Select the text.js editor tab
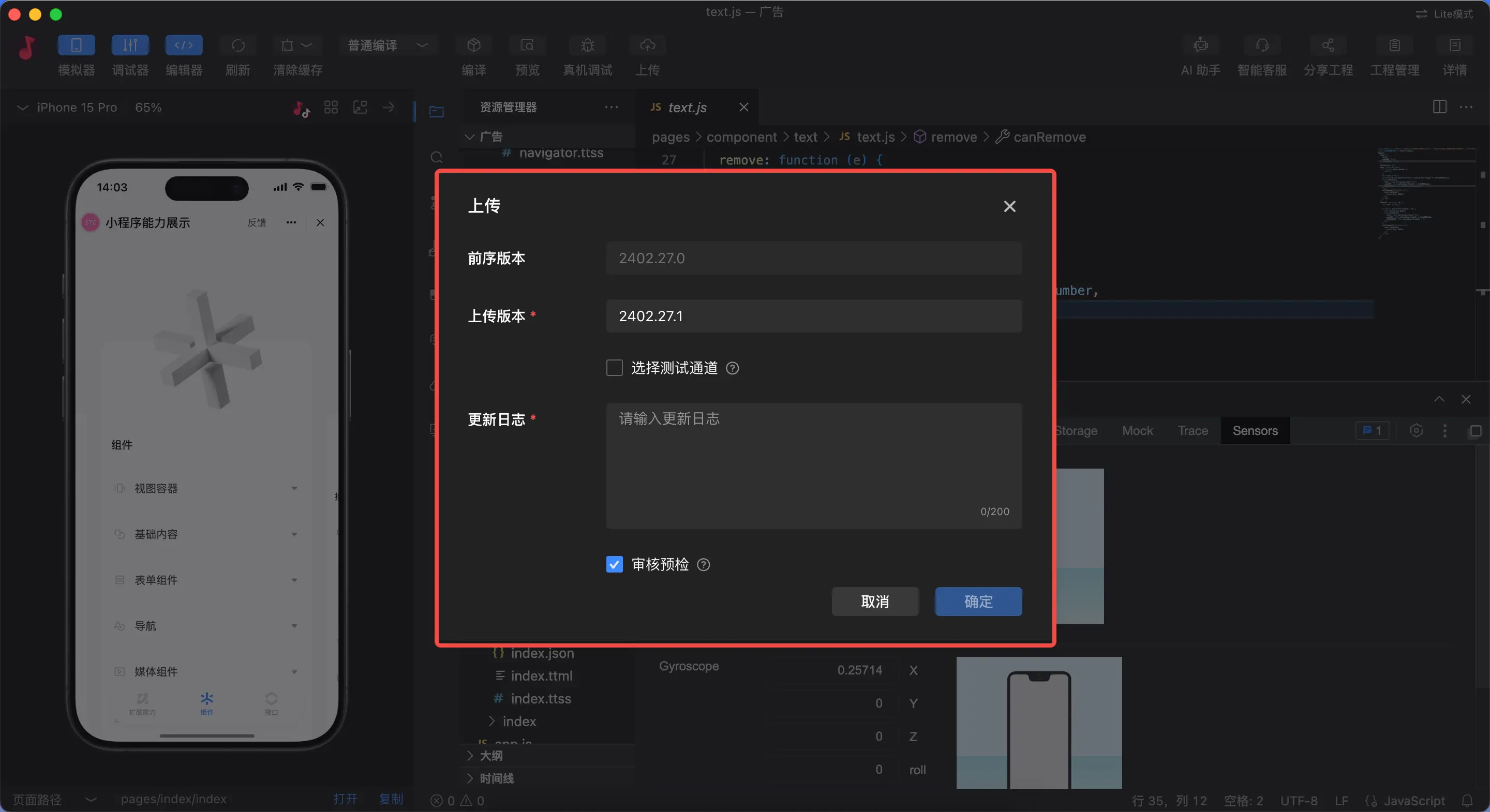Image resolution: width=1490 pixels, height=812 pixels. 687,108
